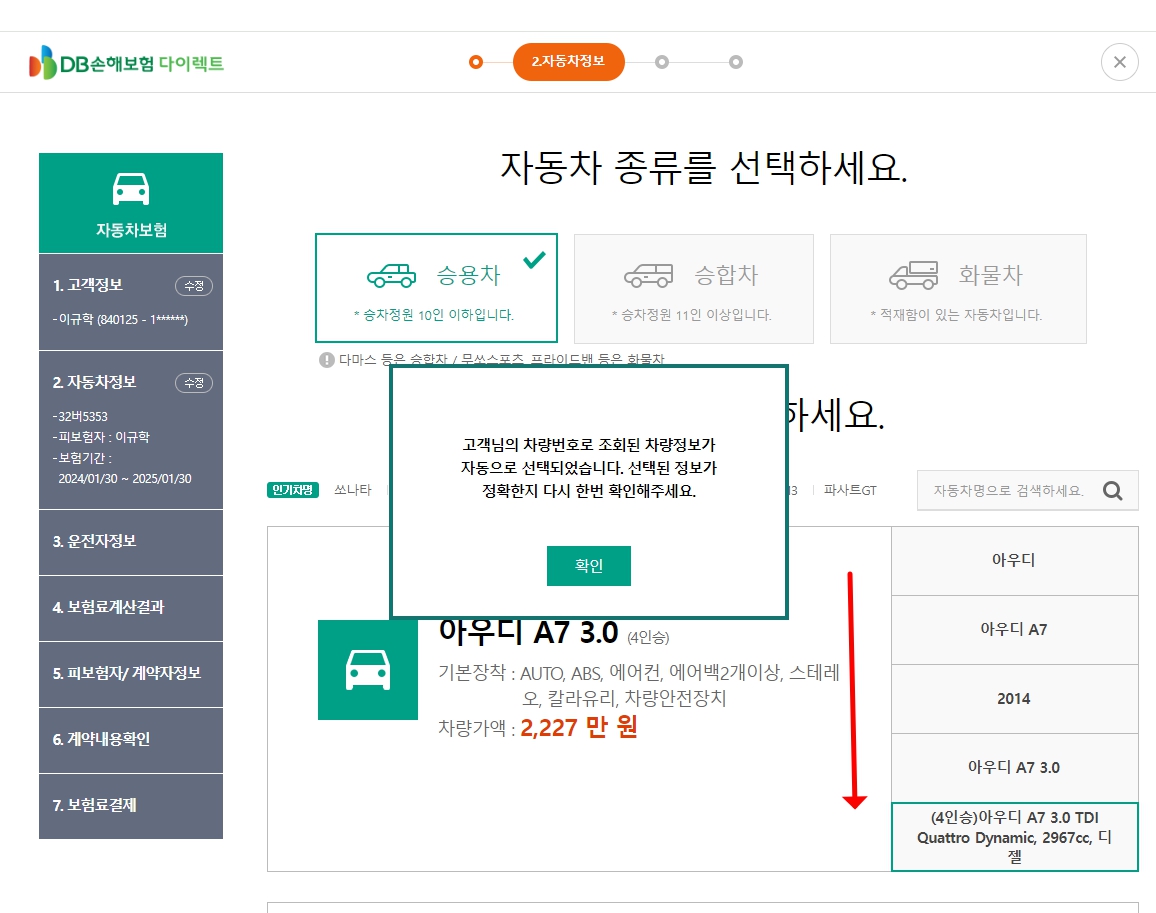The image size is (1156, 913).
Task: Click the 32버5353 plate number text
Action: (83, 417)
